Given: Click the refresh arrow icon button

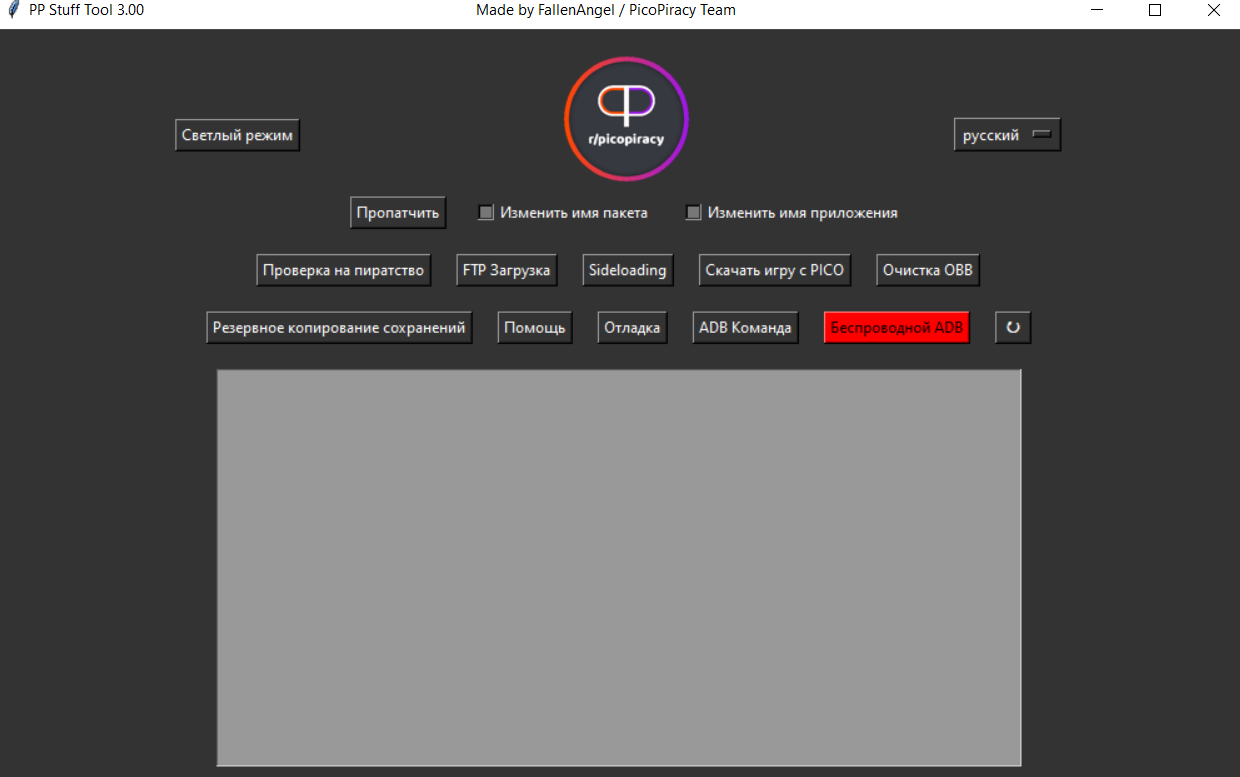Looking at the screenshot, I should click(1013, 327).
